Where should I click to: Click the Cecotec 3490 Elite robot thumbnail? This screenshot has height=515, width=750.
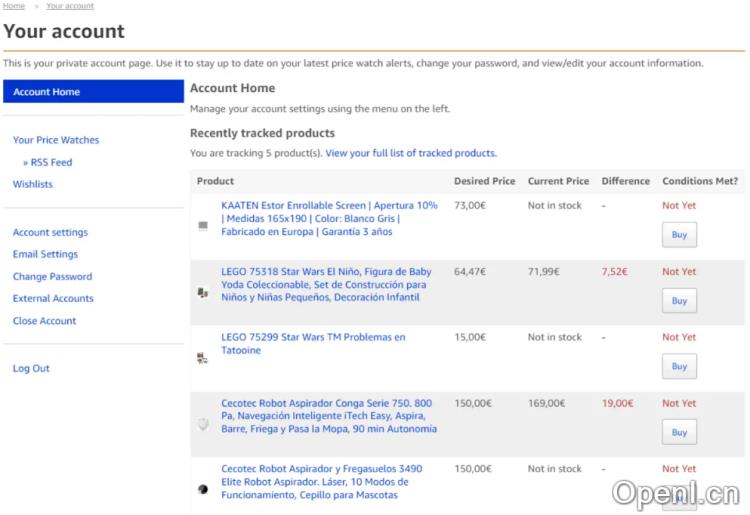click(203, 489)
